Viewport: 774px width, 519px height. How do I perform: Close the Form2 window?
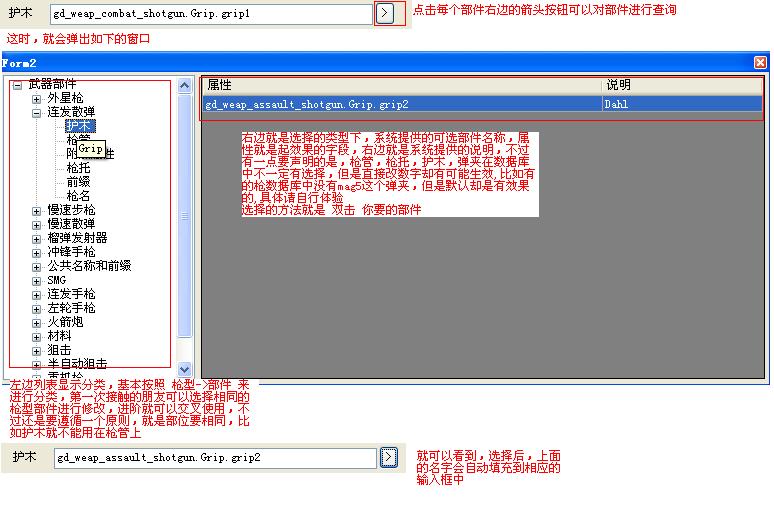761,63
